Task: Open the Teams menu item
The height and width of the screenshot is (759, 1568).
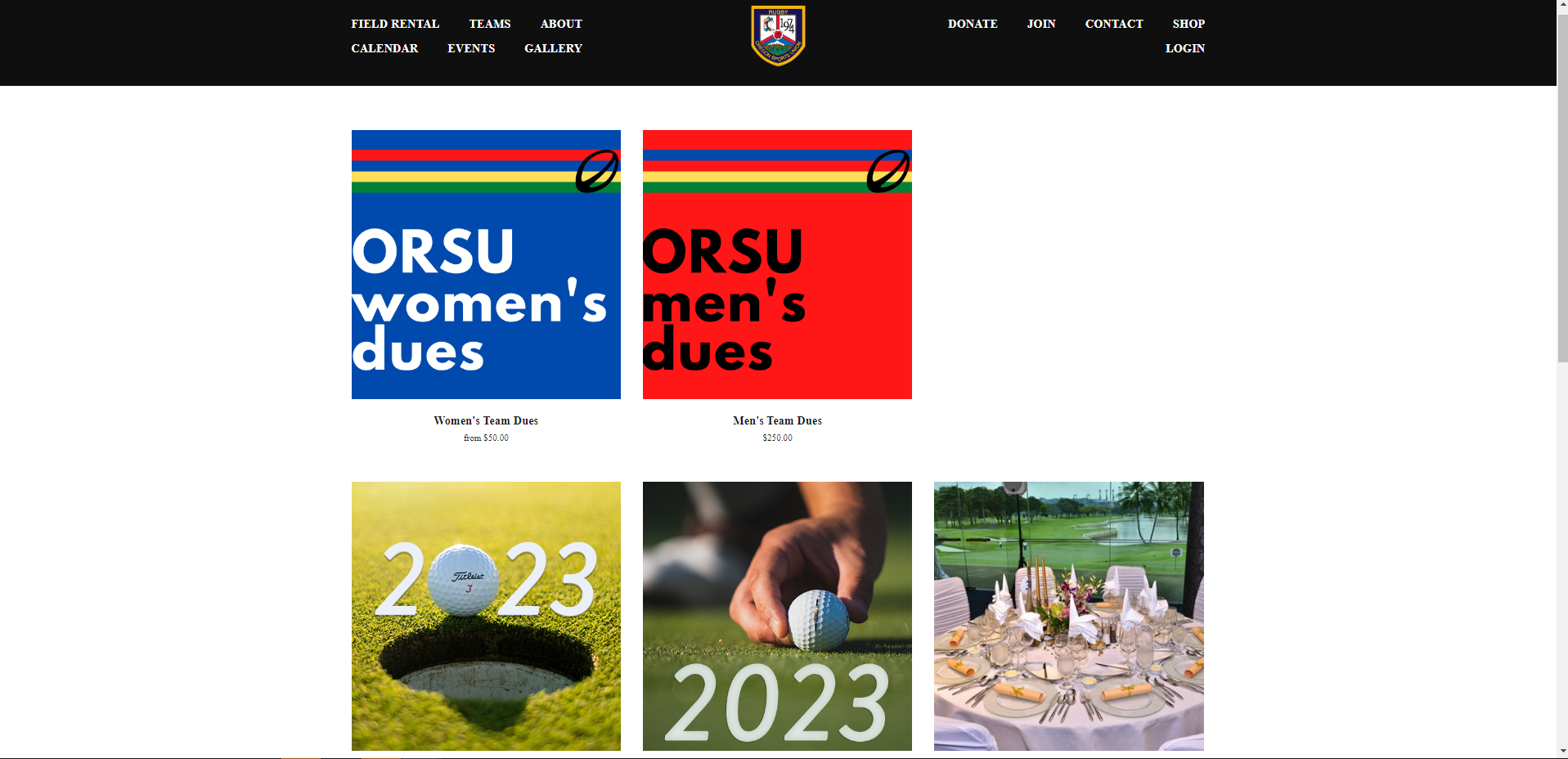Action: (489, 24)
